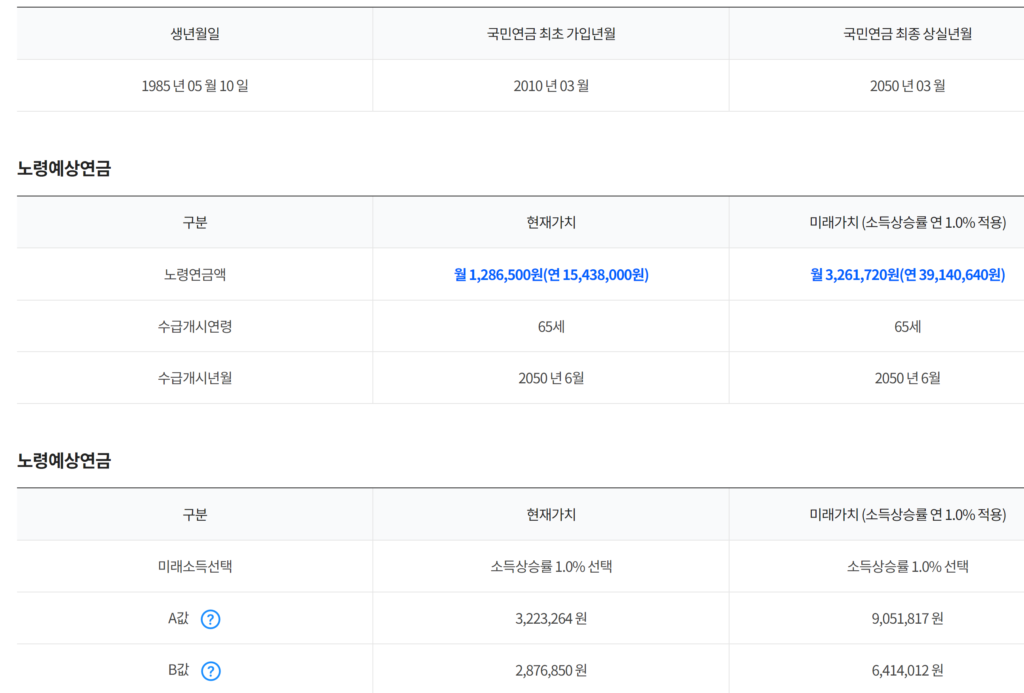
Task: Click the future value B값 amount 6,414,012 원
Action: (908, 671)
